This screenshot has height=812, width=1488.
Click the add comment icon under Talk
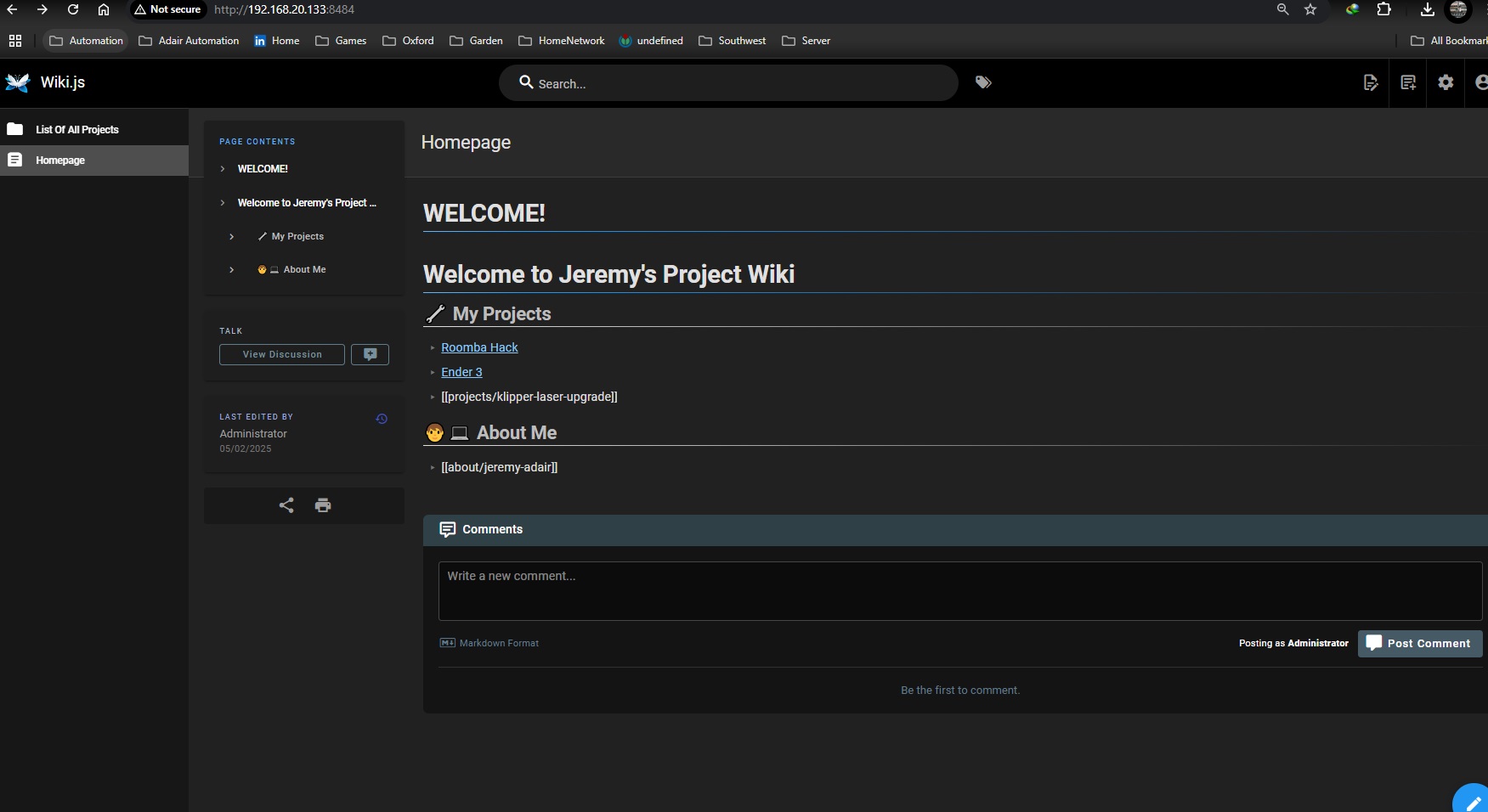pyautogui.click(x=370, y=354)
